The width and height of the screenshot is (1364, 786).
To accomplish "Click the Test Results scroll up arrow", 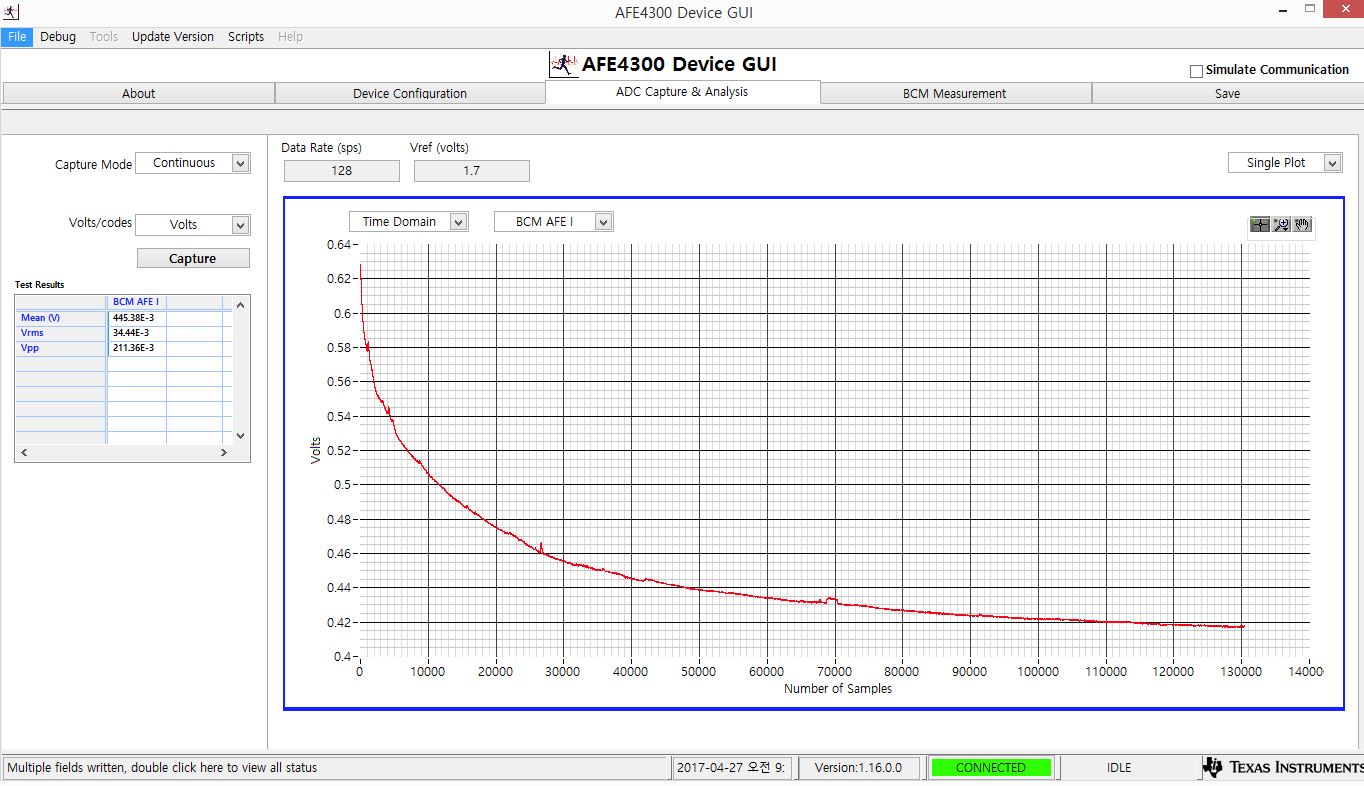I will click(240, 305).
